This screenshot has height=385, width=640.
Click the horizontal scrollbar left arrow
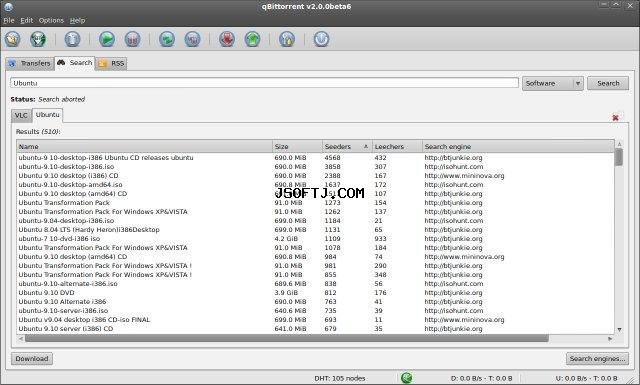tap(20, 338)
